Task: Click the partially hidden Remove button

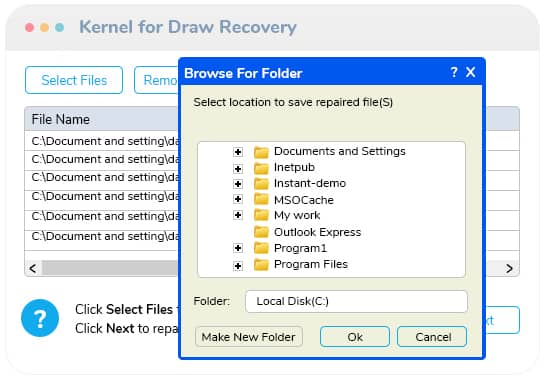Action: point(156,80)
